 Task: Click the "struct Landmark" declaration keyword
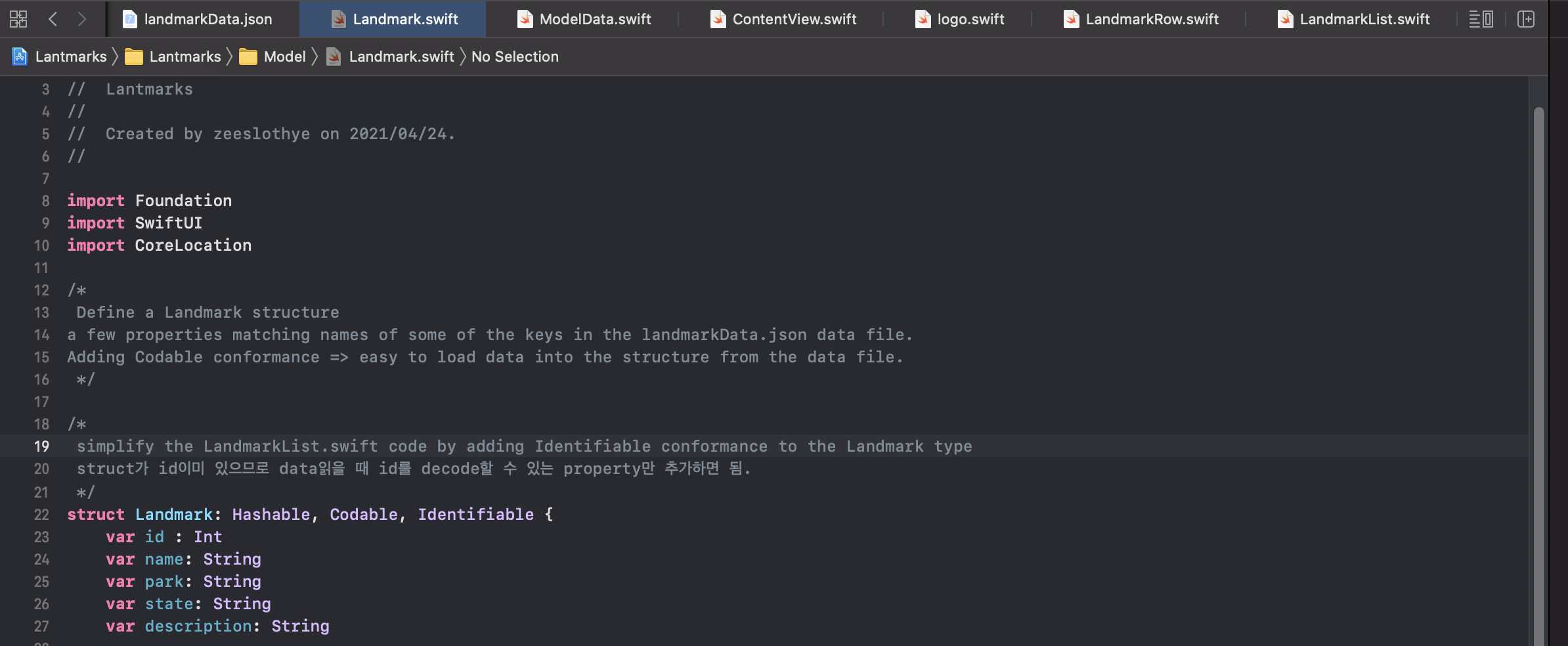[96, 515]
